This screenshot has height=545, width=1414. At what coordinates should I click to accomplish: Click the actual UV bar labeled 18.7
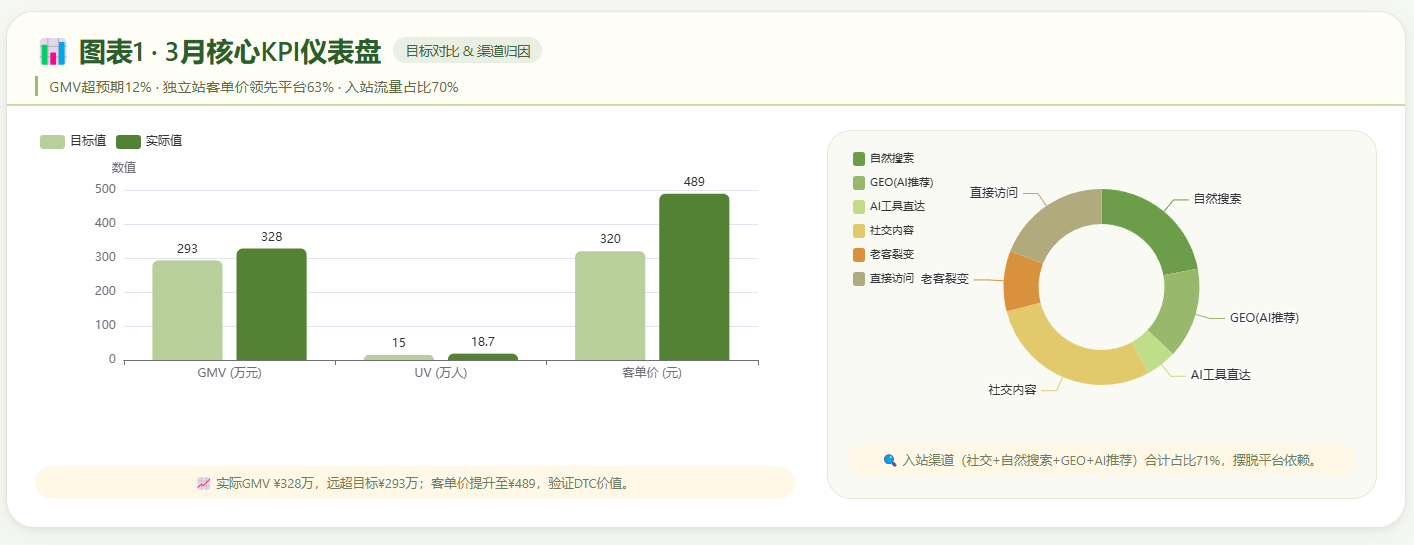pos(483,356)
